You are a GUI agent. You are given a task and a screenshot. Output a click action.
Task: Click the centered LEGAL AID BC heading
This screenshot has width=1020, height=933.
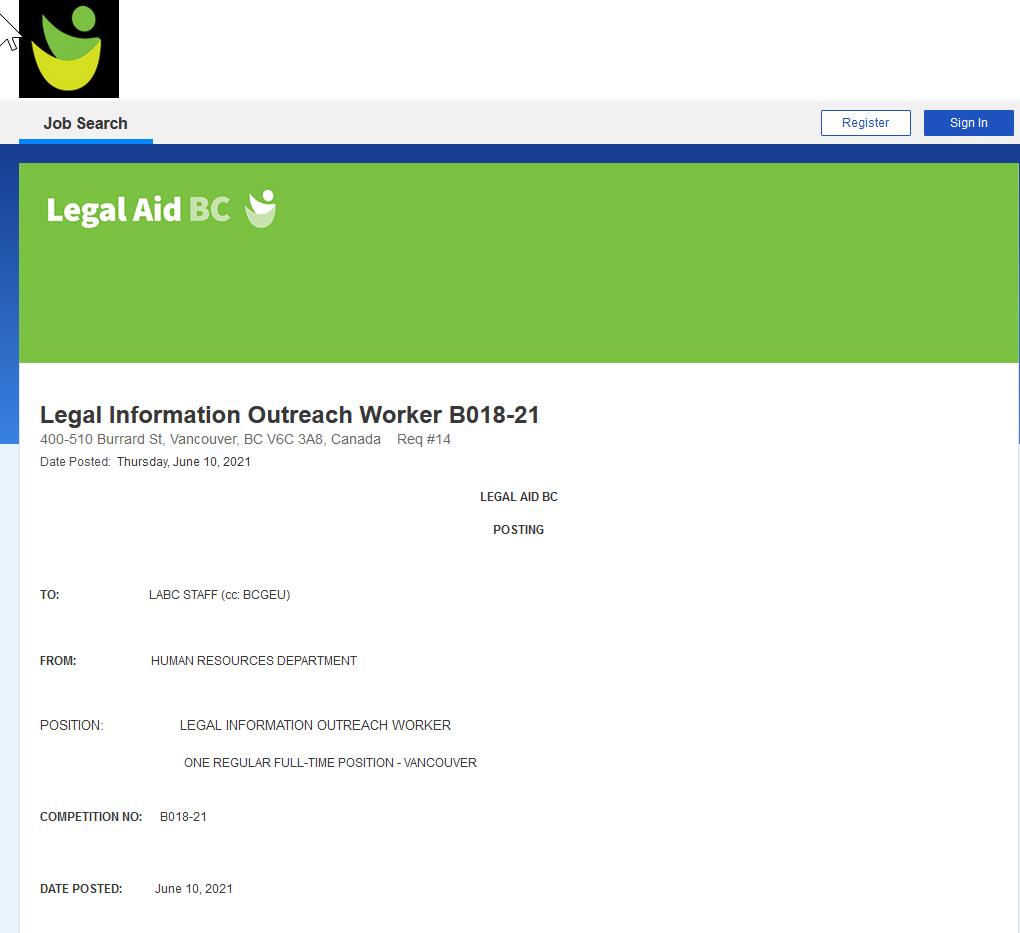(518, 497)
